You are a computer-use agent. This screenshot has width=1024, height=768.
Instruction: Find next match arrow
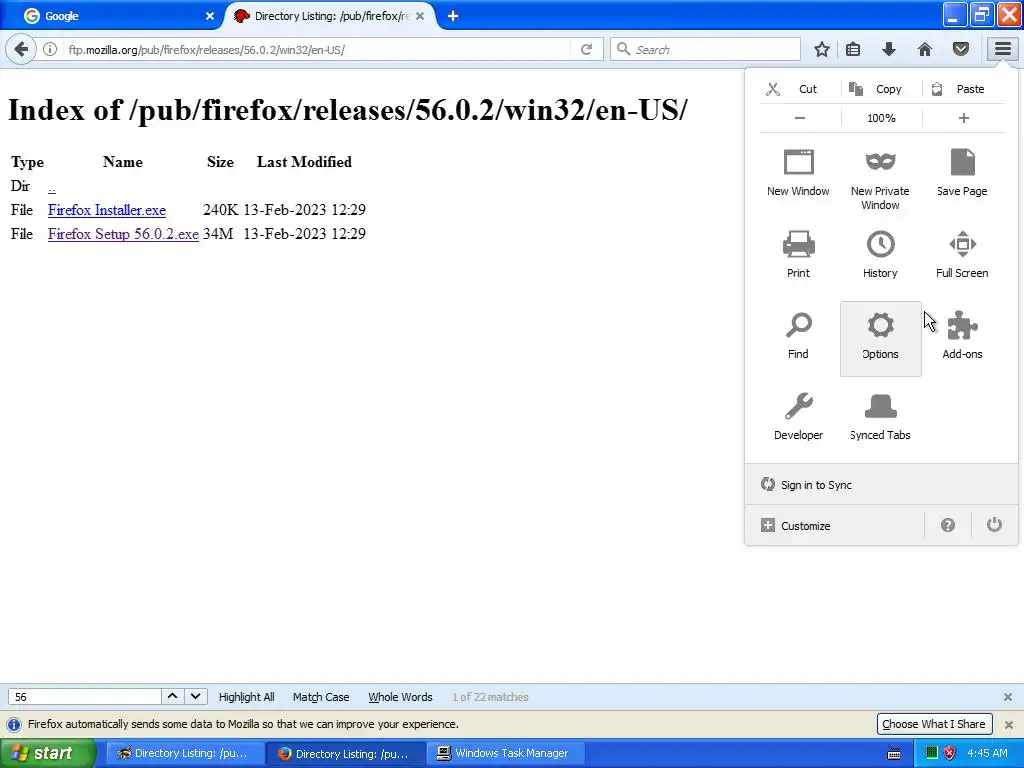click(195, 696)
